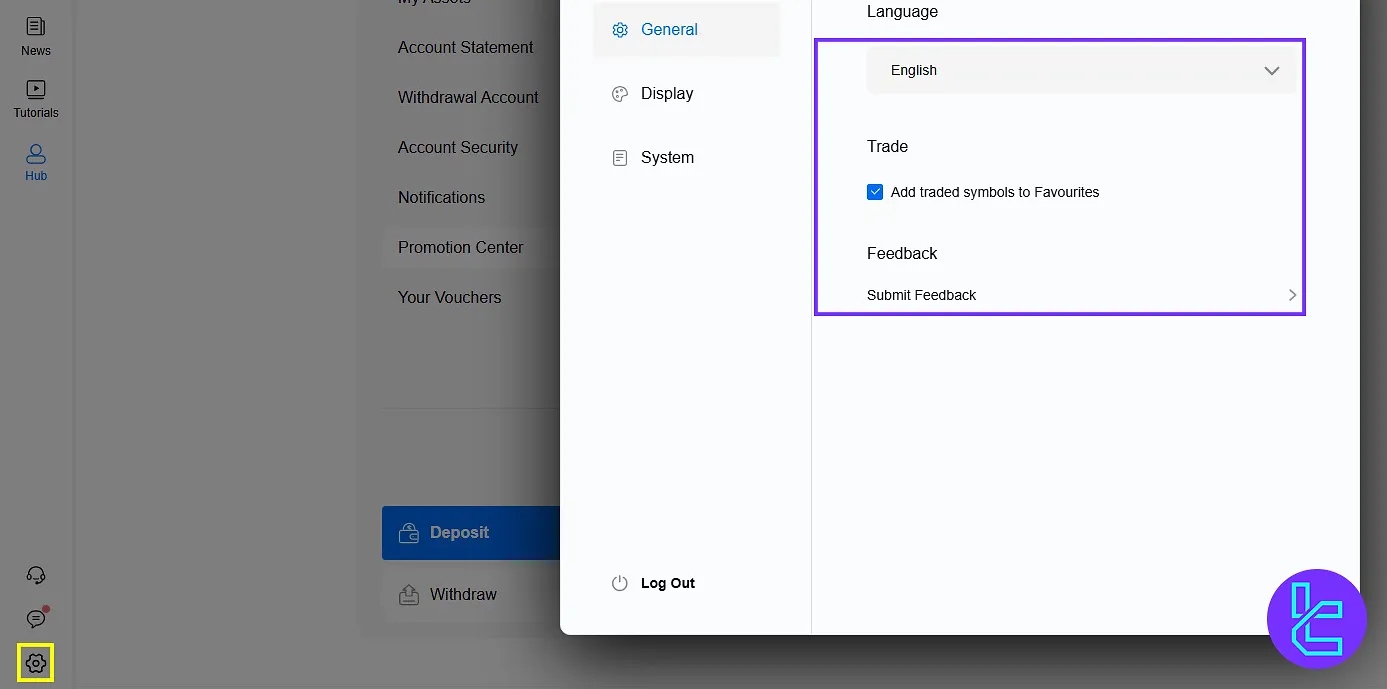
Task: Click the purple logo badge icon
Action: 1316,619
